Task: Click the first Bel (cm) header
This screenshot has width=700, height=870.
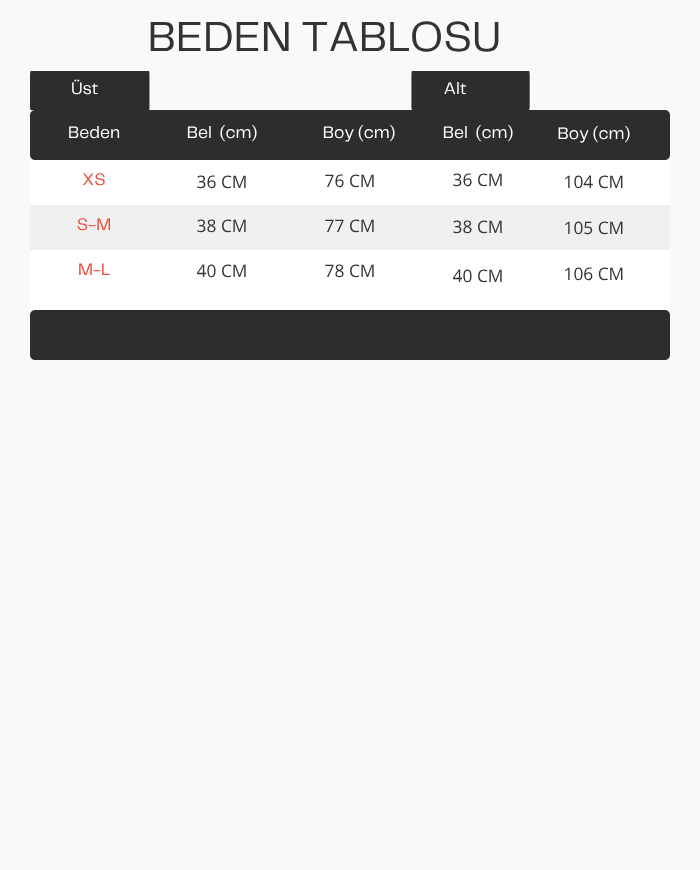Action: (222, 133)
